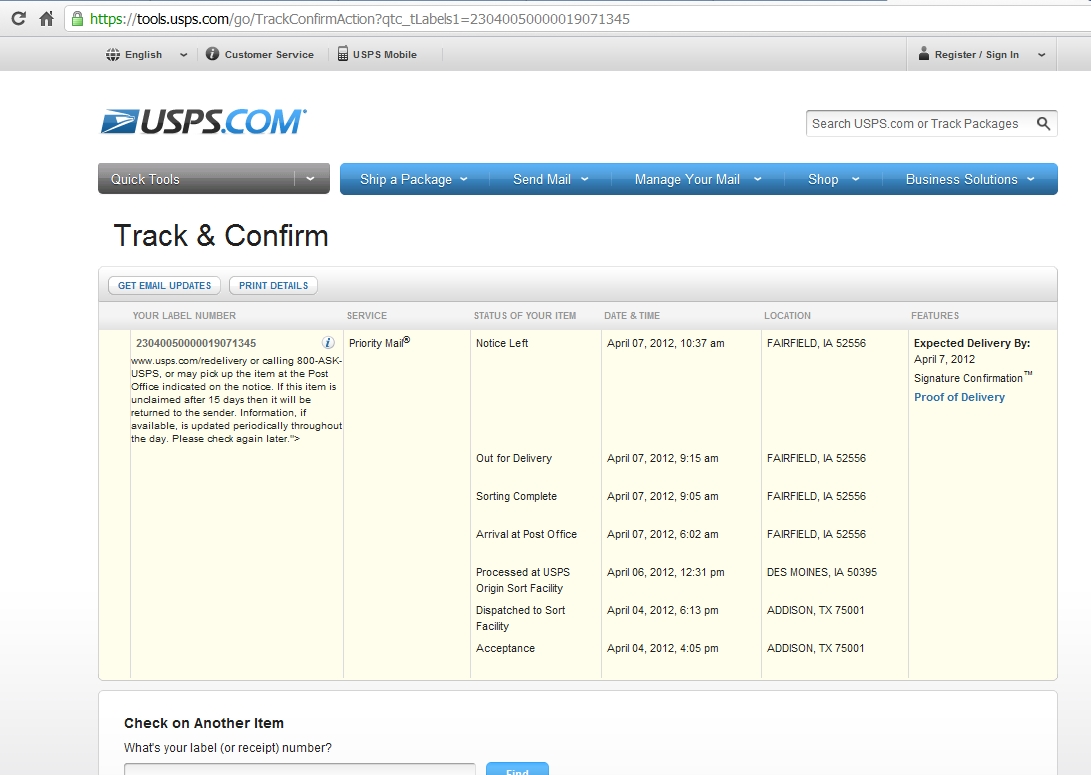The width and height of the screenshot is (1091, 775).
Task: Click the FEATURES column header
Action: coord(934,316)
